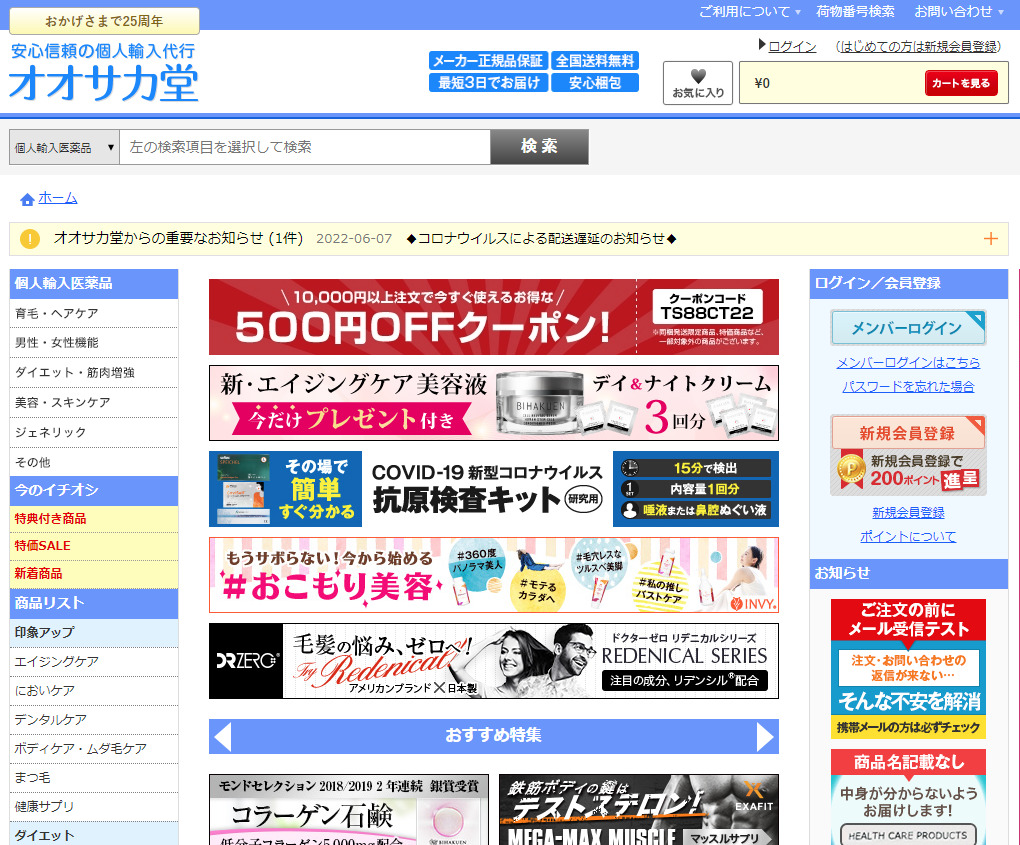Image resolution: width=1020 pixels, height=845 pixels.
Task: Click the 新規会員登録 200ポイント banner button
Action: [908, 456]
